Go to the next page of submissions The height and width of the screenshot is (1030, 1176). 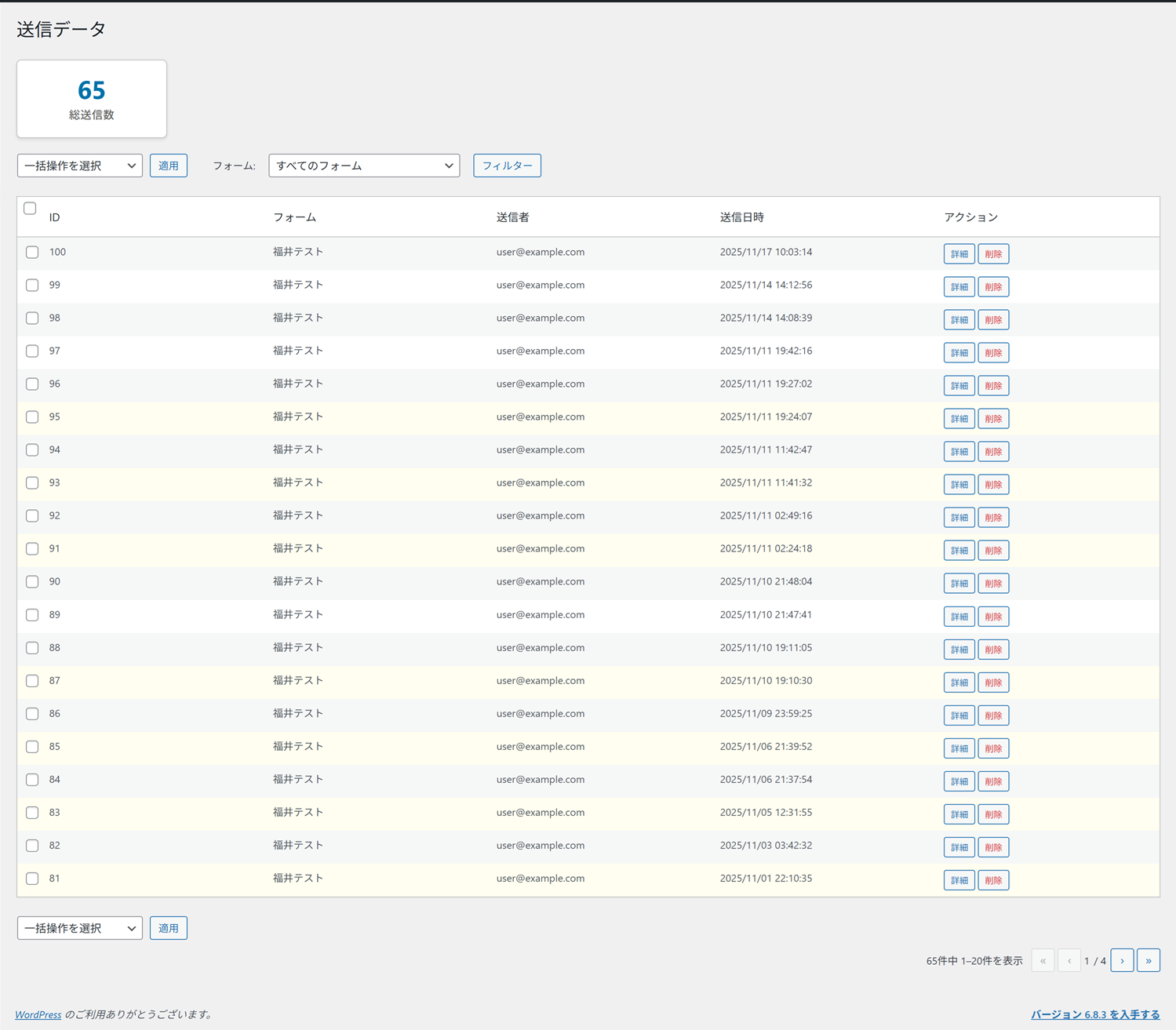(x=1122, y=960)
